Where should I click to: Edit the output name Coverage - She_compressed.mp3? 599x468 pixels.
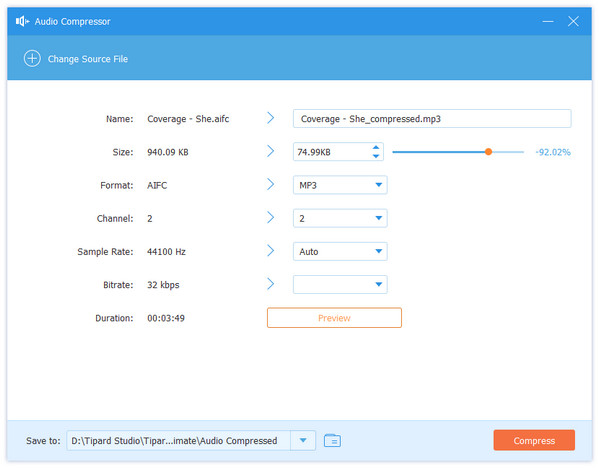tap(432, 119)
